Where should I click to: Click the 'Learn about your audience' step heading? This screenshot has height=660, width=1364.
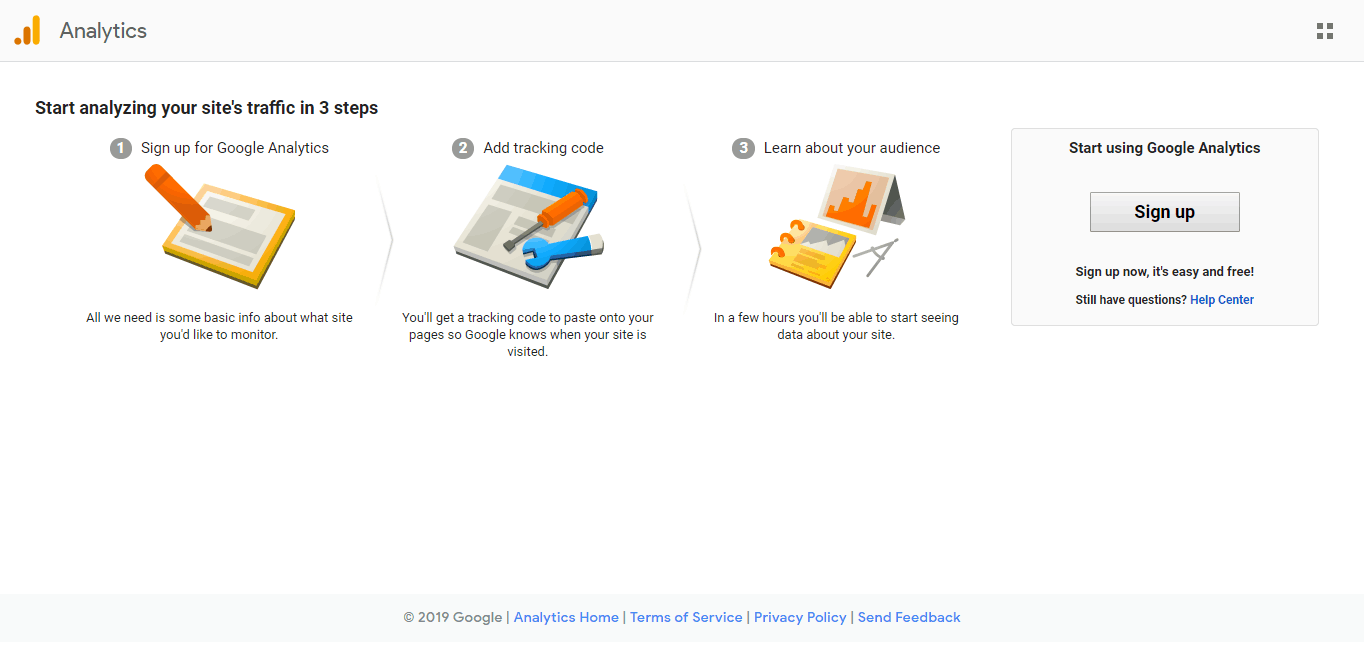pyautogui.click(x=852, y=148)
